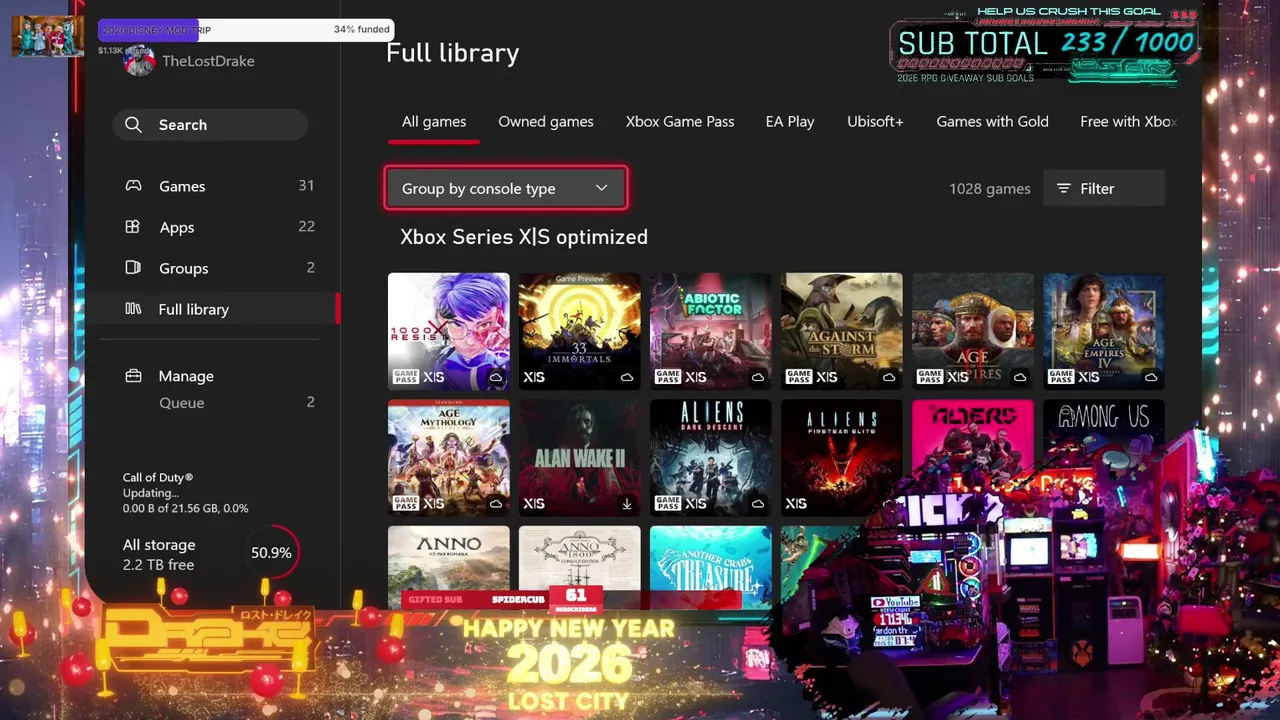Image resolution: width=1280 pixels, height=720 pixels.
Task: Click download icon on Alan Wake II tile
Action: coord(627,504)
